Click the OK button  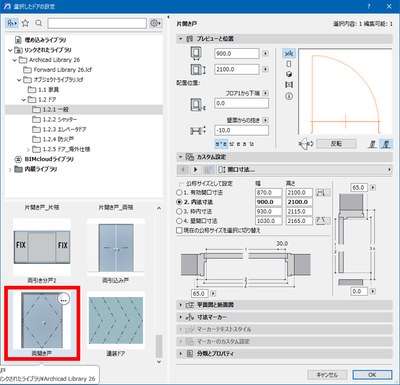click(x=372, y=375)
